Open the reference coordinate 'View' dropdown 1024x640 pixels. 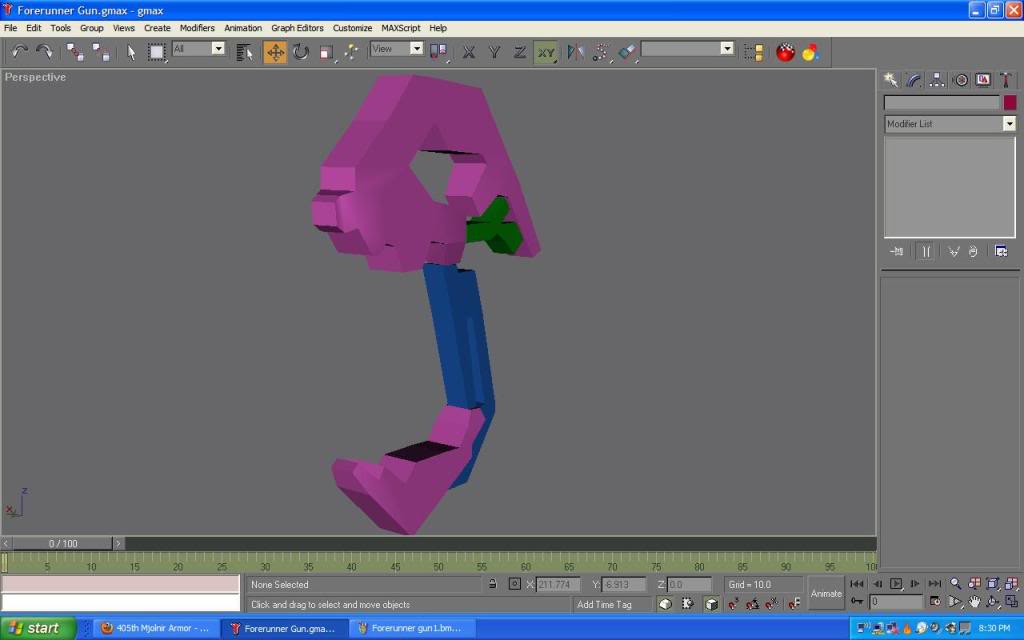(x=416, y=49)
